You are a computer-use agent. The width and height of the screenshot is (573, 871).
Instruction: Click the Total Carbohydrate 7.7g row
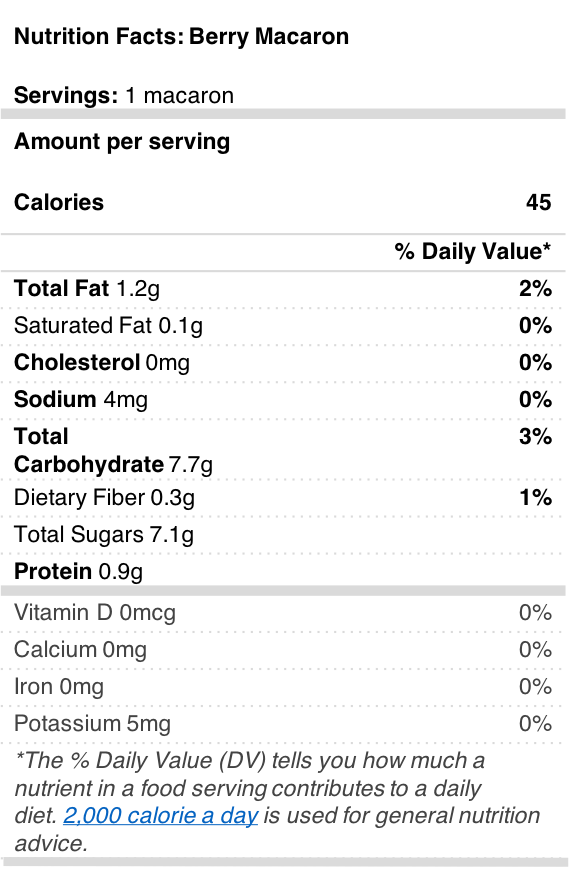coord(283,450)
